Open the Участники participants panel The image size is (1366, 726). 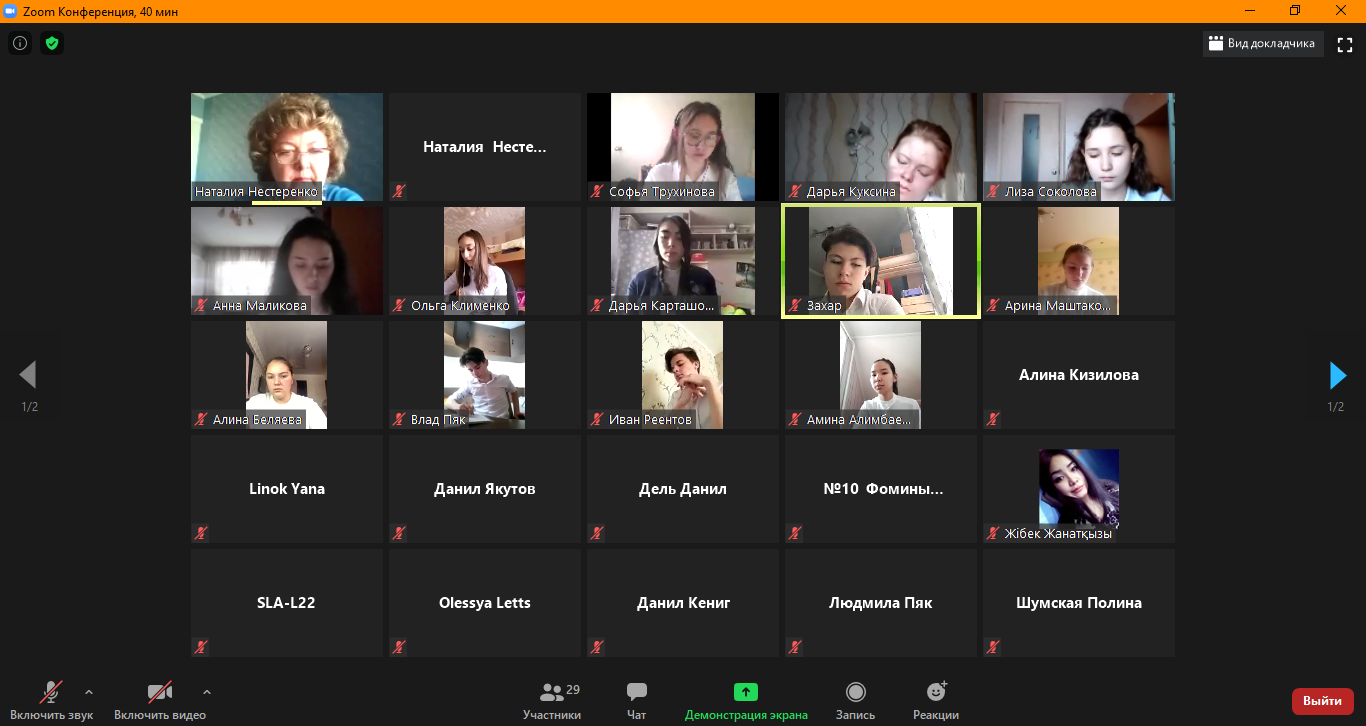point(552,700)
